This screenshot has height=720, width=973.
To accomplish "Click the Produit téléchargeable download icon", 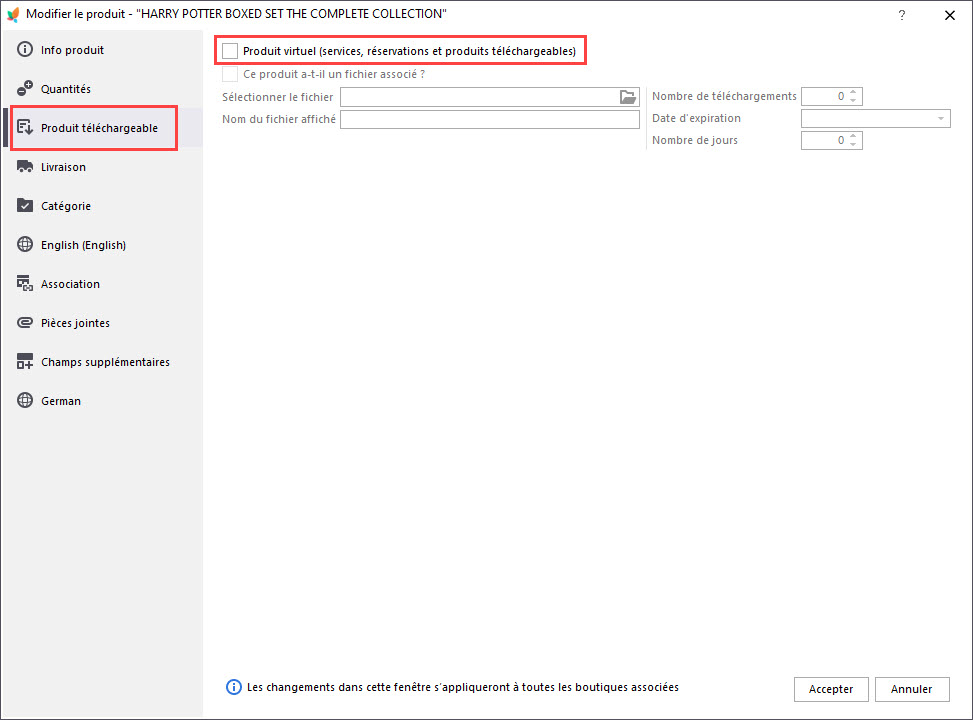I will click(x=25, y=127).
